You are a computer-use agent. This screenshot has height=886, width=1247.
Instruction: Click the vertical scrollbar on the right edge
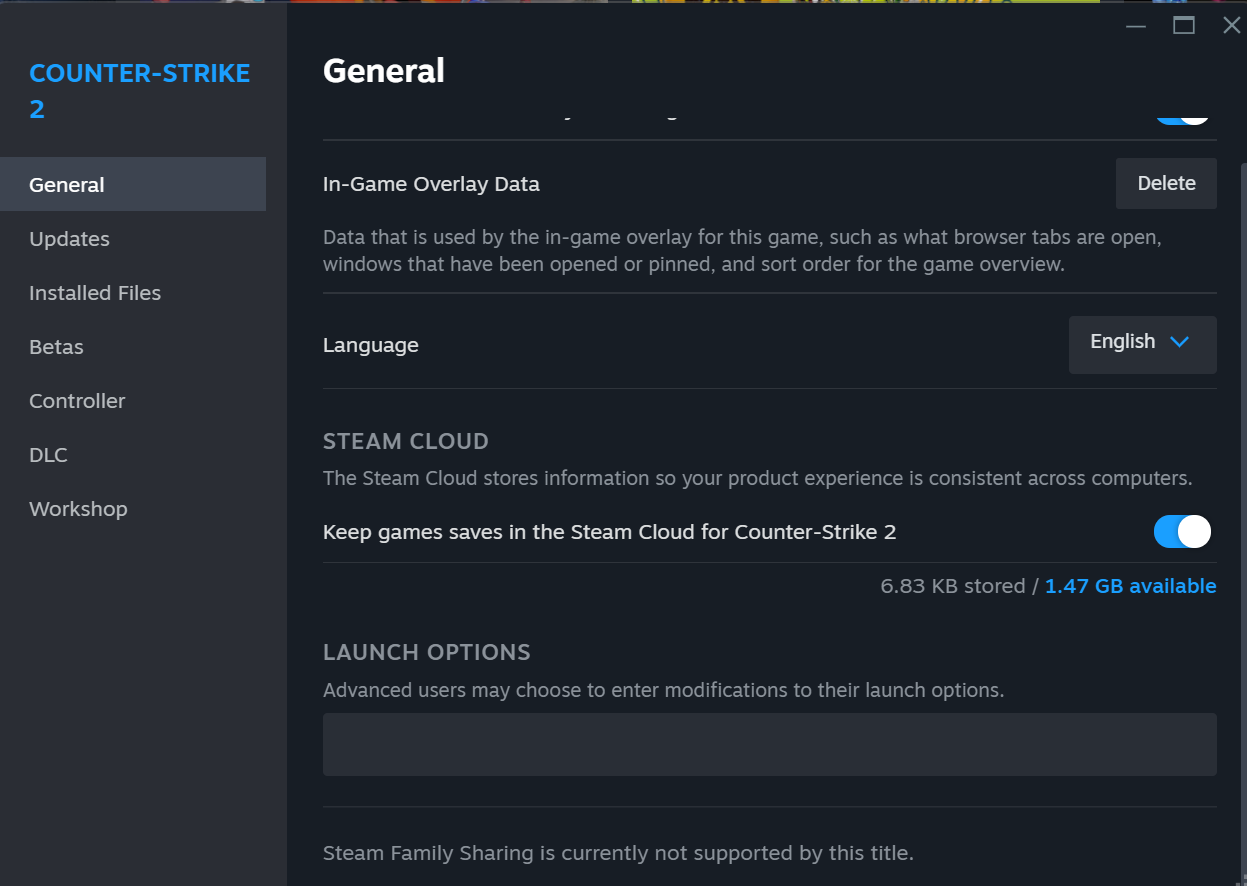(1243, 500)
